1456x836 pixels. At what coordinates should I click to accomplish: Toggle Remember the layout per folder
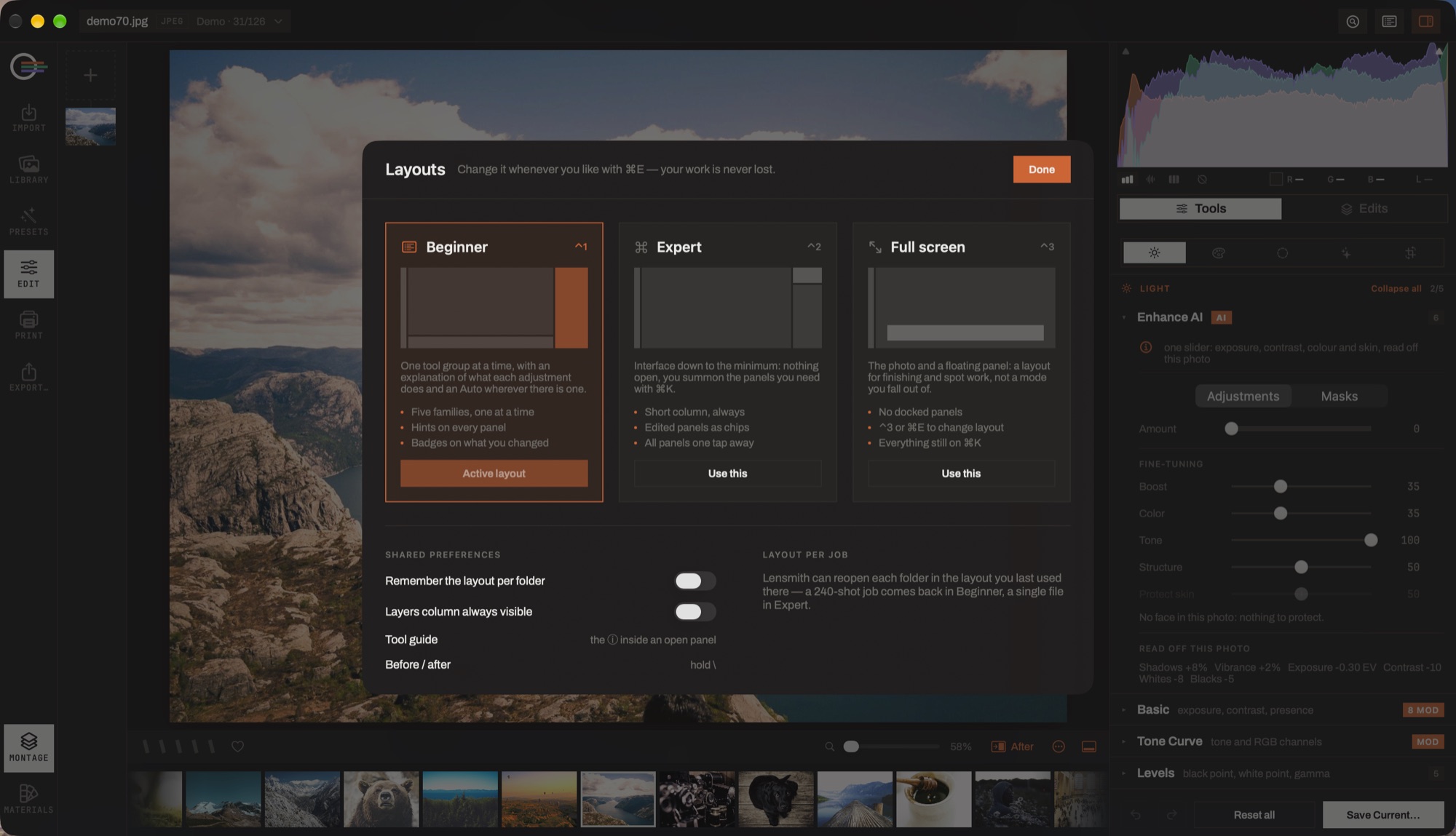[695, 581]
